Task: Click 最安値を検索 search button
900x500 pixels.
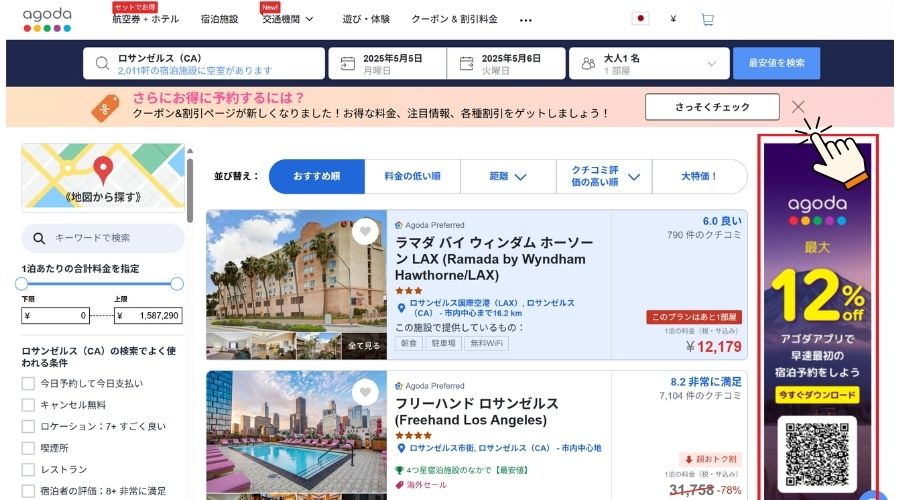Action: click(x=776, y=63)
